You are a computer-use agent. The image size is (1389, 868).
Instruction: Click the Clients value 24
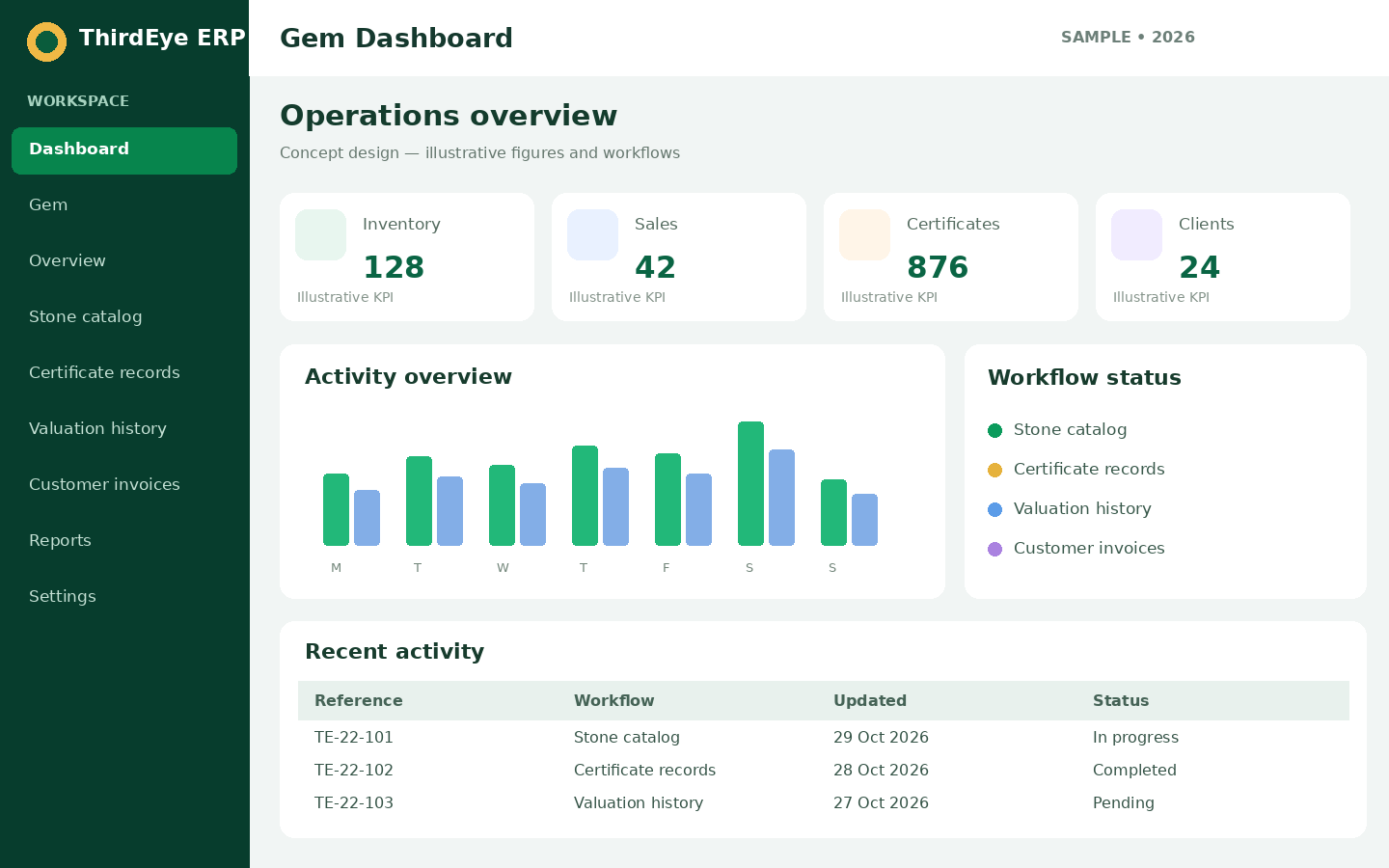1199,267
